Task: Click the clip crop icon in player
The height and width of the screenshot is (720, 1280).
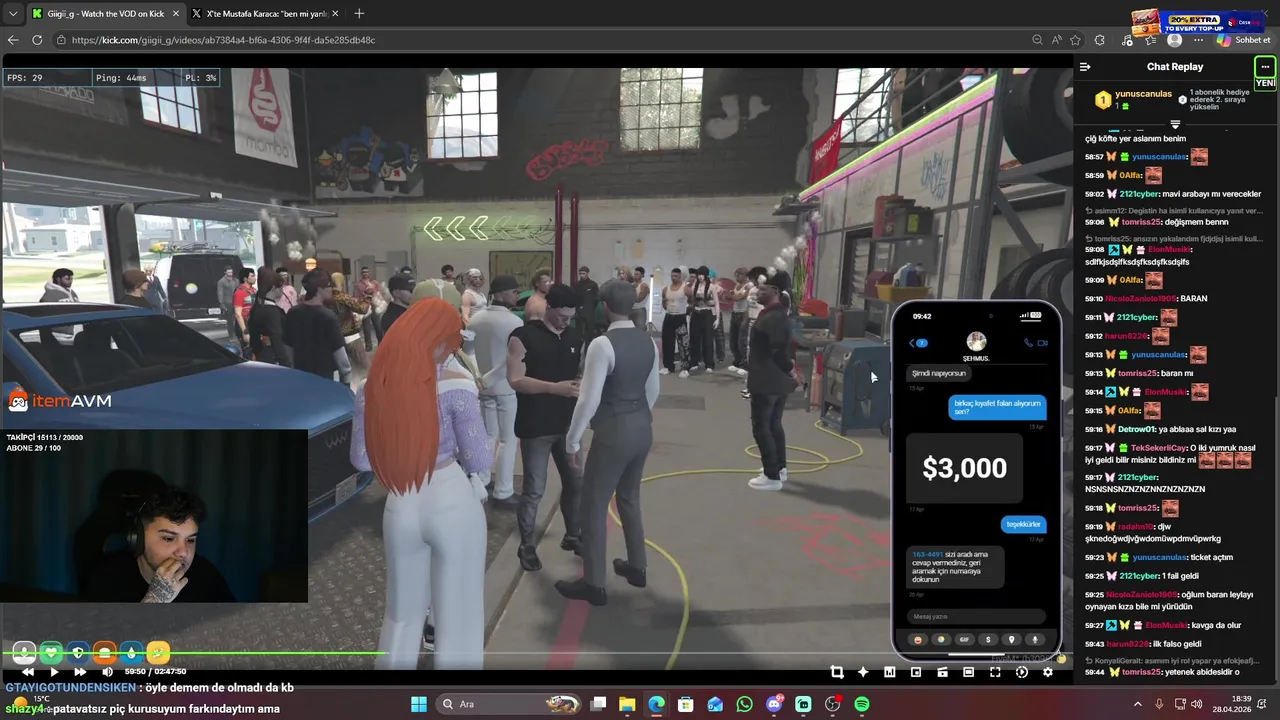Action: point(837,672)
